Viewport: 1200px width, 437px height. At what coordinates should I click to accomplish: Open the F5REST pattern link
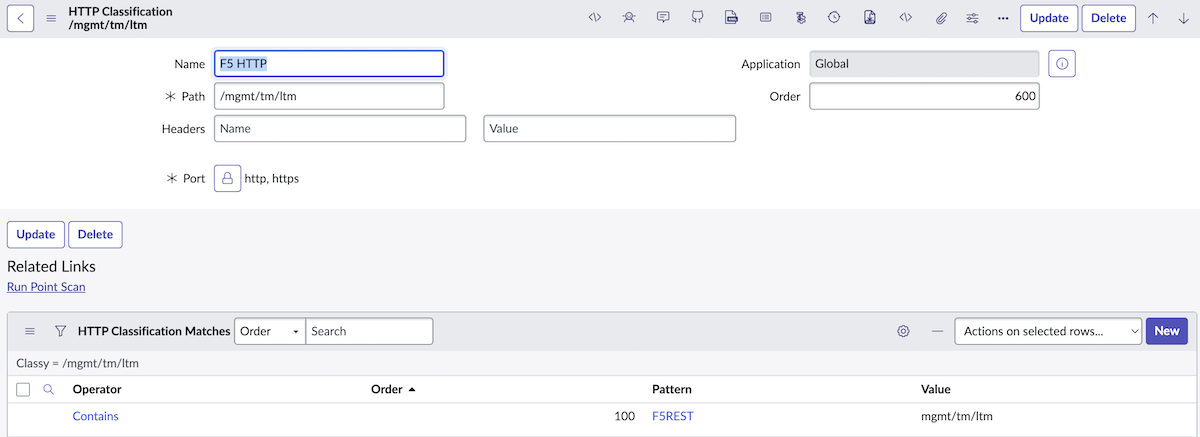(672, 416)
